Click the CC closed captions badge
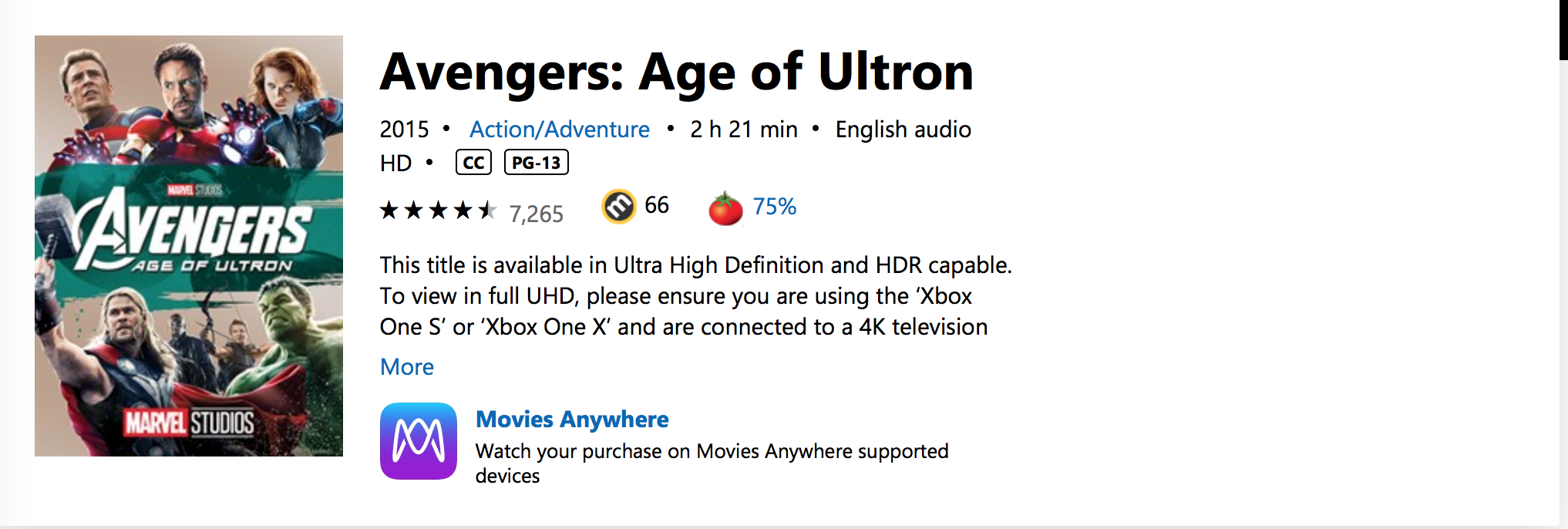 [x=473, y=163]
